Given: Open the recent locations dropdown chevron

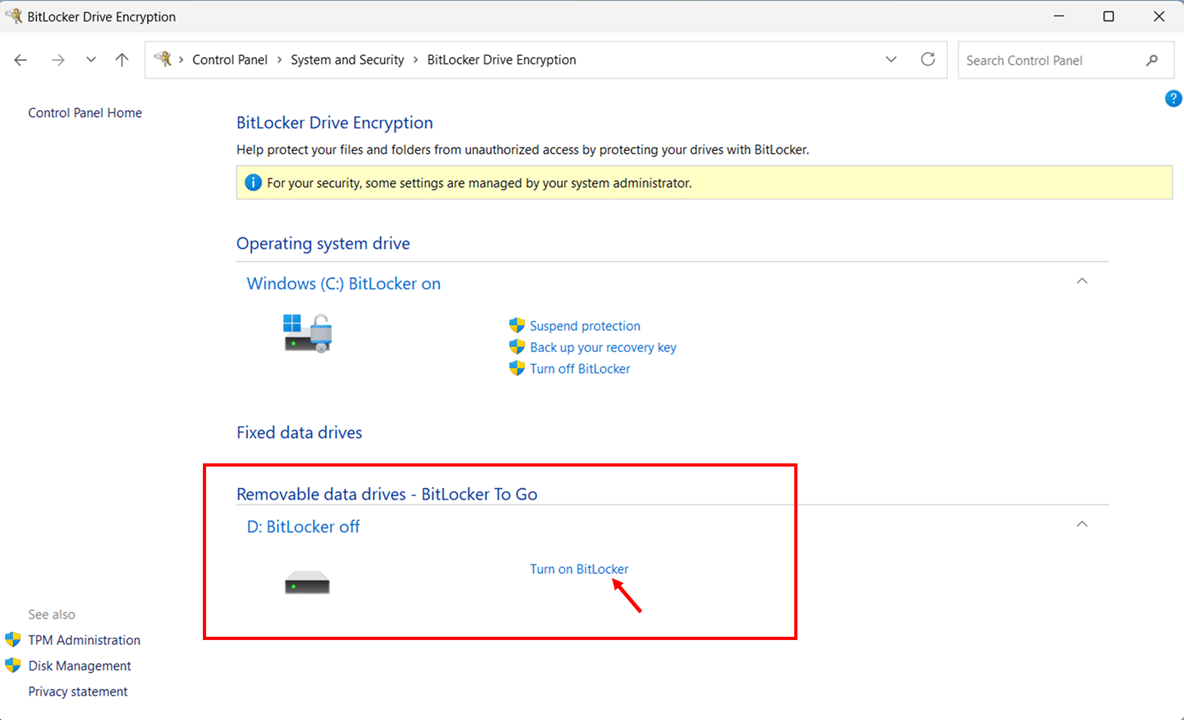Looking at the screenshot, I should click(91, 60).
